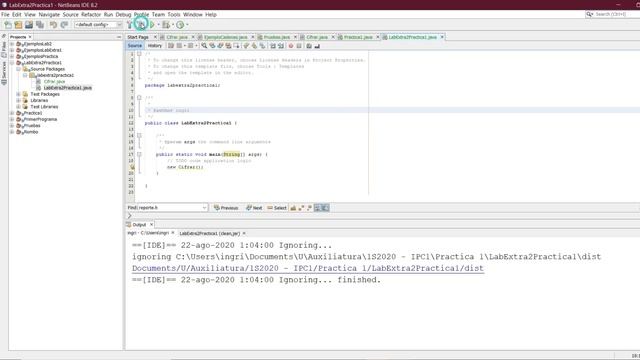Click the Build Project hammer icon
The height and width of the screenshot is (360, 640).
pos(129,25)
